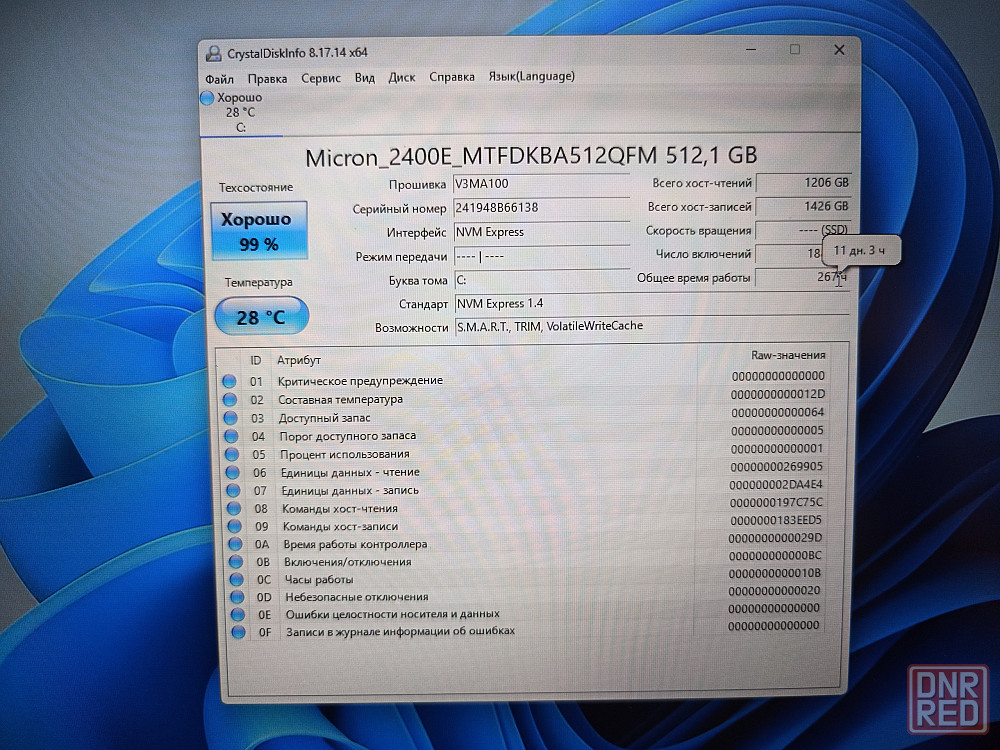Click the Общее время работы value field
This screenshot has width=1000, height=750.
pyautogui.click(x=804, y=277)
